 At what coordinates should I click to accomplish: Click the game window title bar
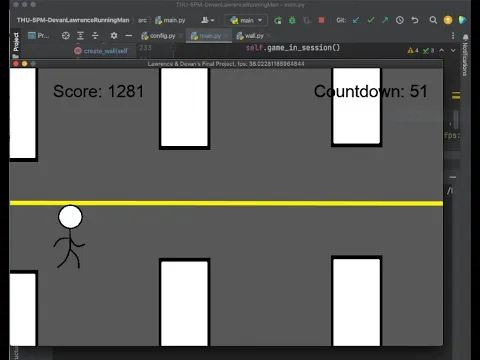click(226, 64)
